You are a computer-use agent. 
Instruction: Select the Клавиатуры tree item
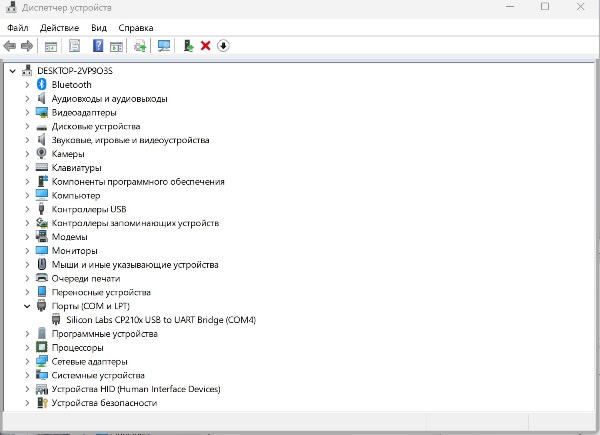pos(76,168)
